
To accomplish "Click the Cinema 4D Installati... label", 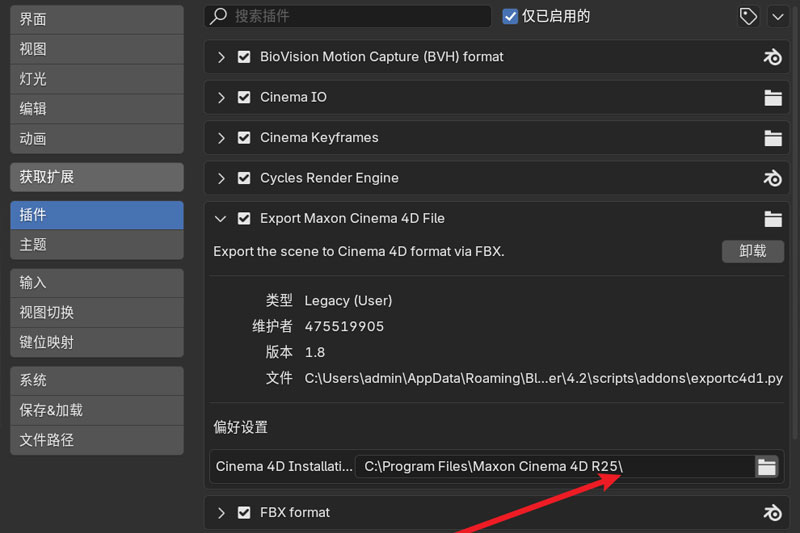I will [x=284, y=467].
